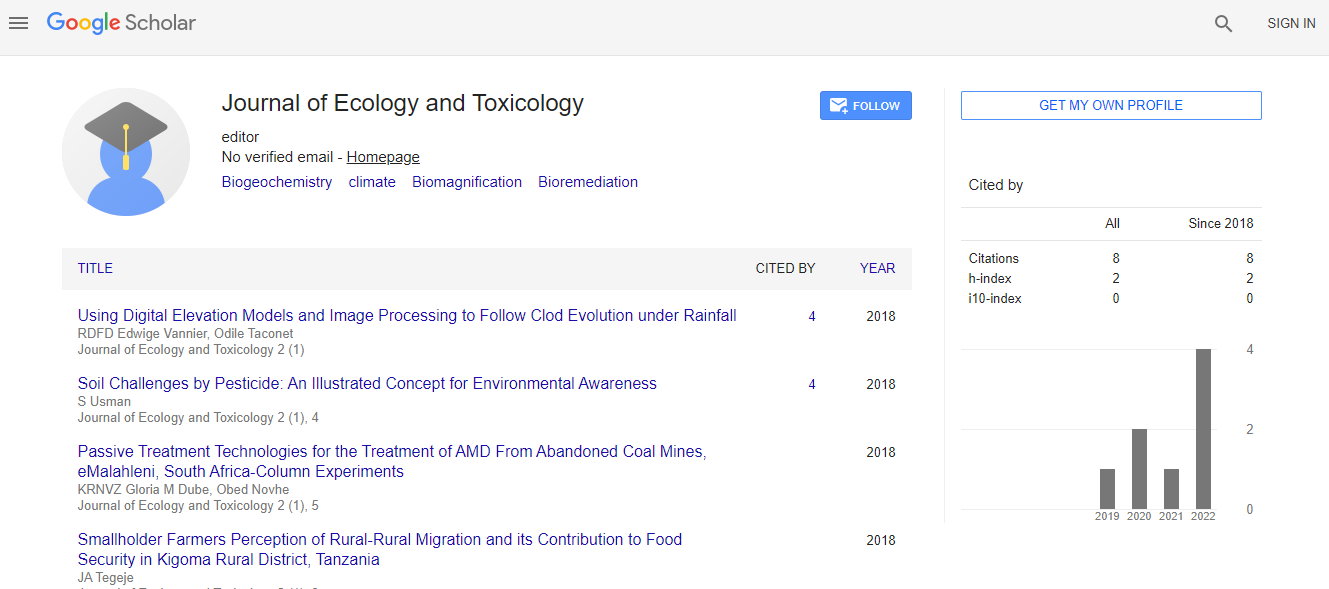Select the climate interest tag
The height and width of the screenshot is (589, 1329).
pyautogui.click(x=372, y=182)
